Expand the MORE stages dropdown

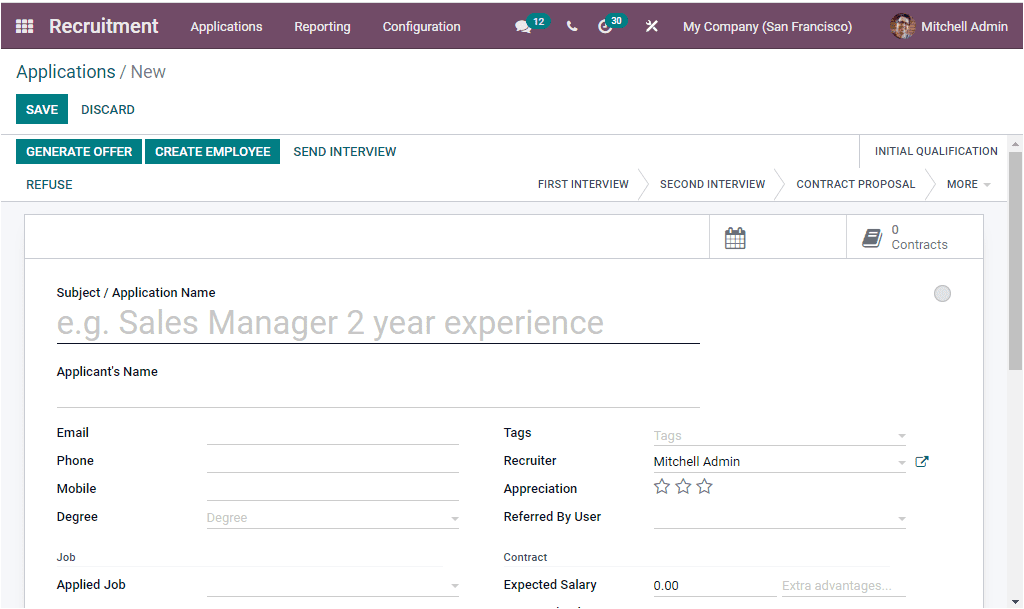coord(967,184)
